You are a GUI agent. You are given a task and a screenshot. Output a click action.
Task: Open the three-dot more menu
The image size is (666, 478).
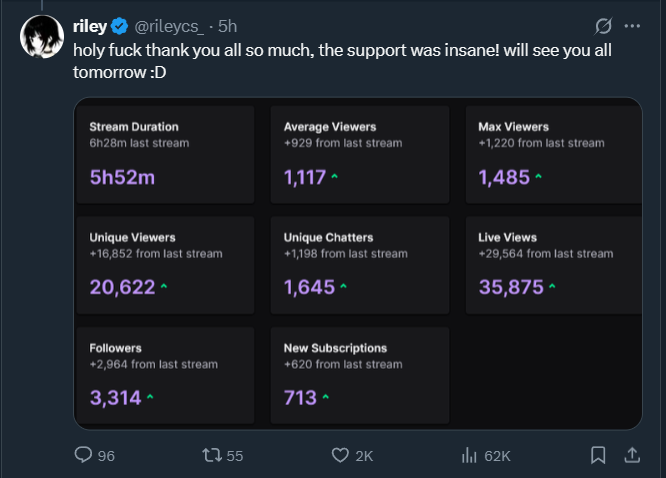(x=632, y=25)
